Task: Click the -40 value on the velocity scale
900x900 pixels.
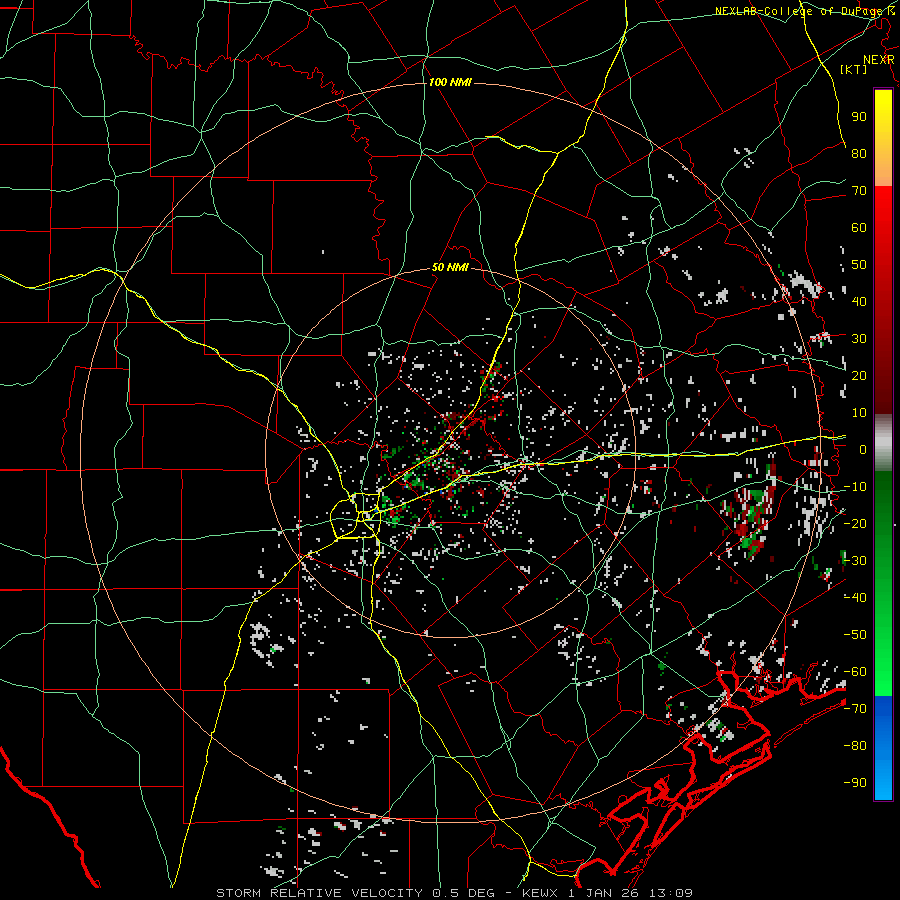Action: click(x=855, y=598)
